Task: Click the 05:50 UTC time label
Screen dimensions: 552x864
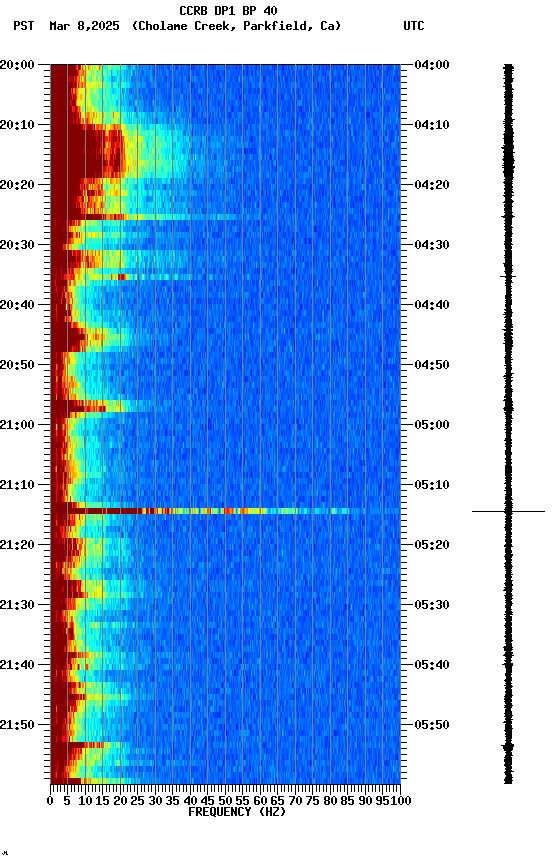Action: coord(432,725)
